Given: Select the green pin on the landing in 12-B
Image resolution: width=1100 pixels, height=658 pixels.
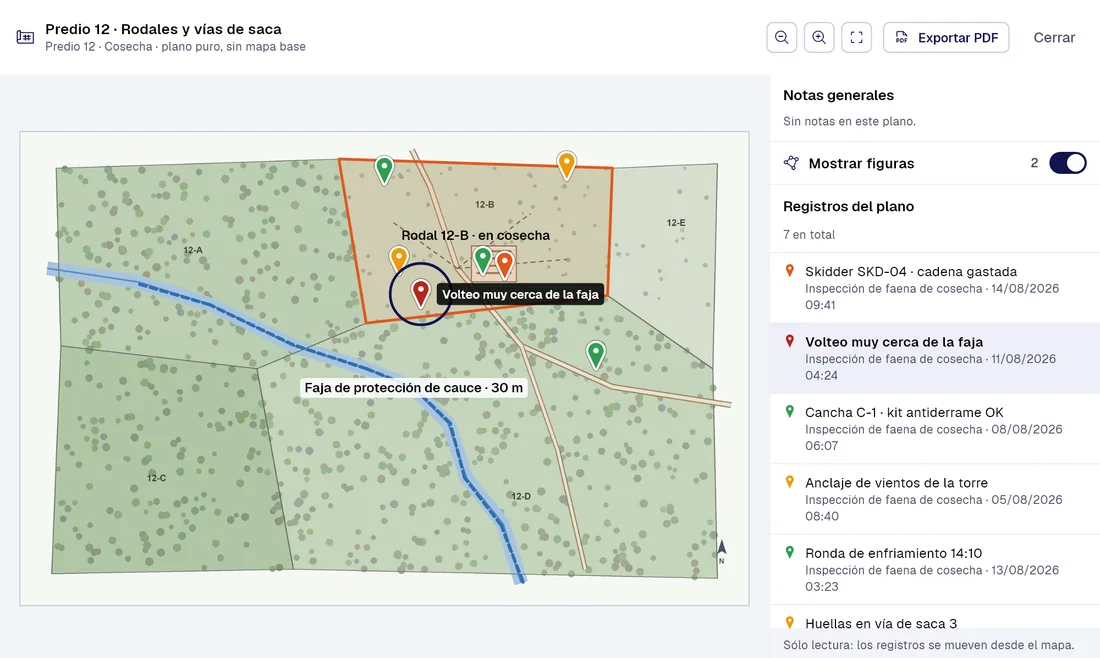Looking at the screenshot, I should click(x=483, y=260).
